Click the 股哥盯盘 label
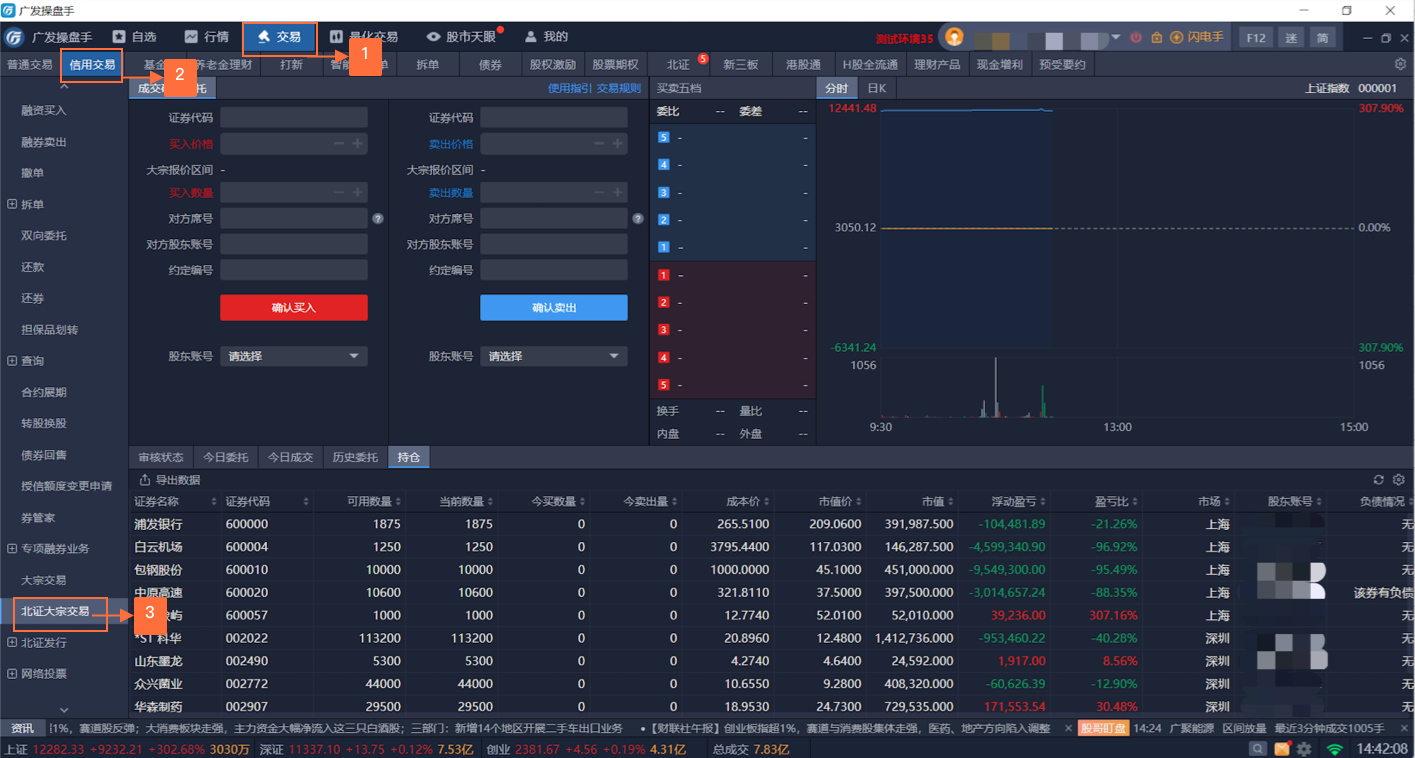This screenshot has height=758, width=1415. point(1104,728)
